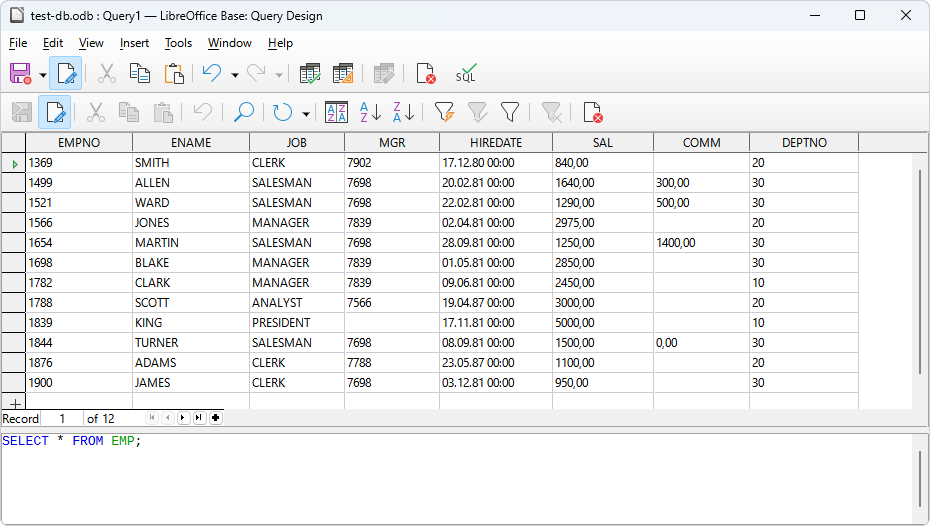Go to the next record
The width and height of the screenshot is (930, 526).
183,418
